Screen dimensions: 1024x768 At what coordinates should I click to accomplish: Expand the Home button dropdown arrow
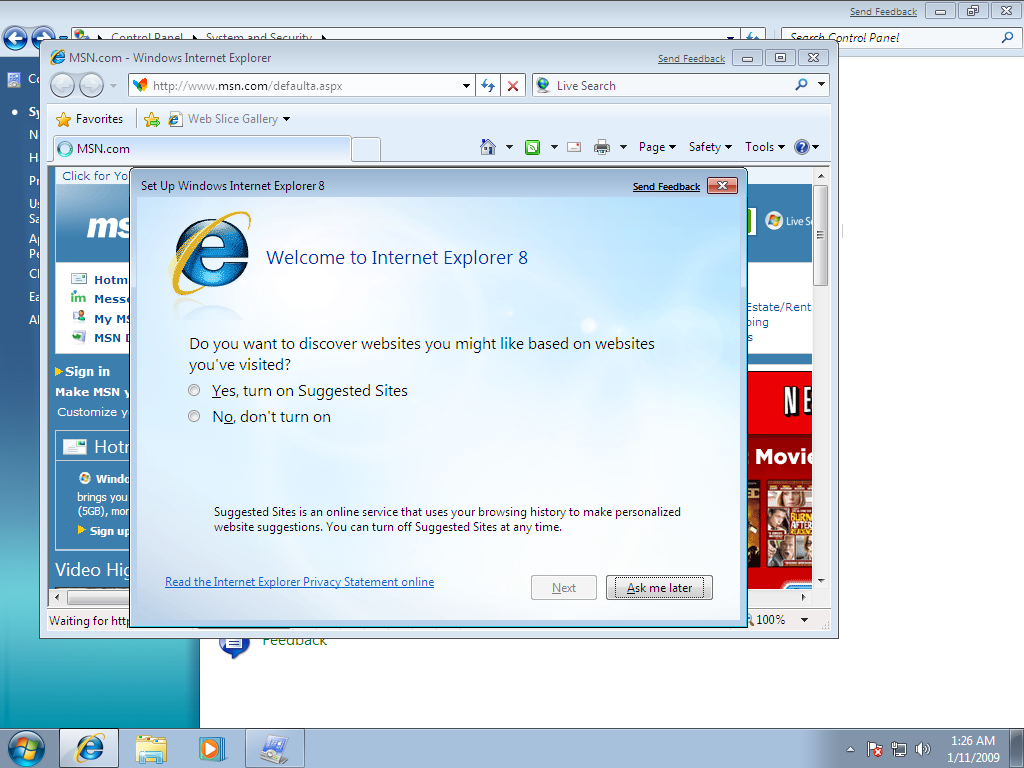(x=509, y=147)
